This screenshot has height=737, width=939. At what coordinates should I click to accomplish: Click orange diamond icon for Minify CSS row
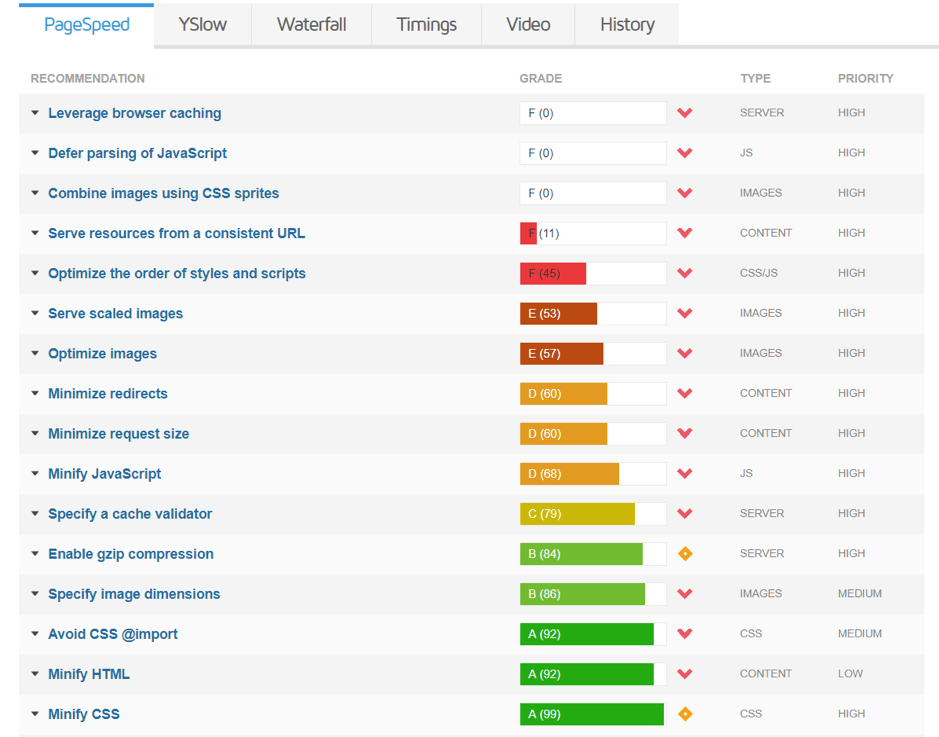point(685,714)
